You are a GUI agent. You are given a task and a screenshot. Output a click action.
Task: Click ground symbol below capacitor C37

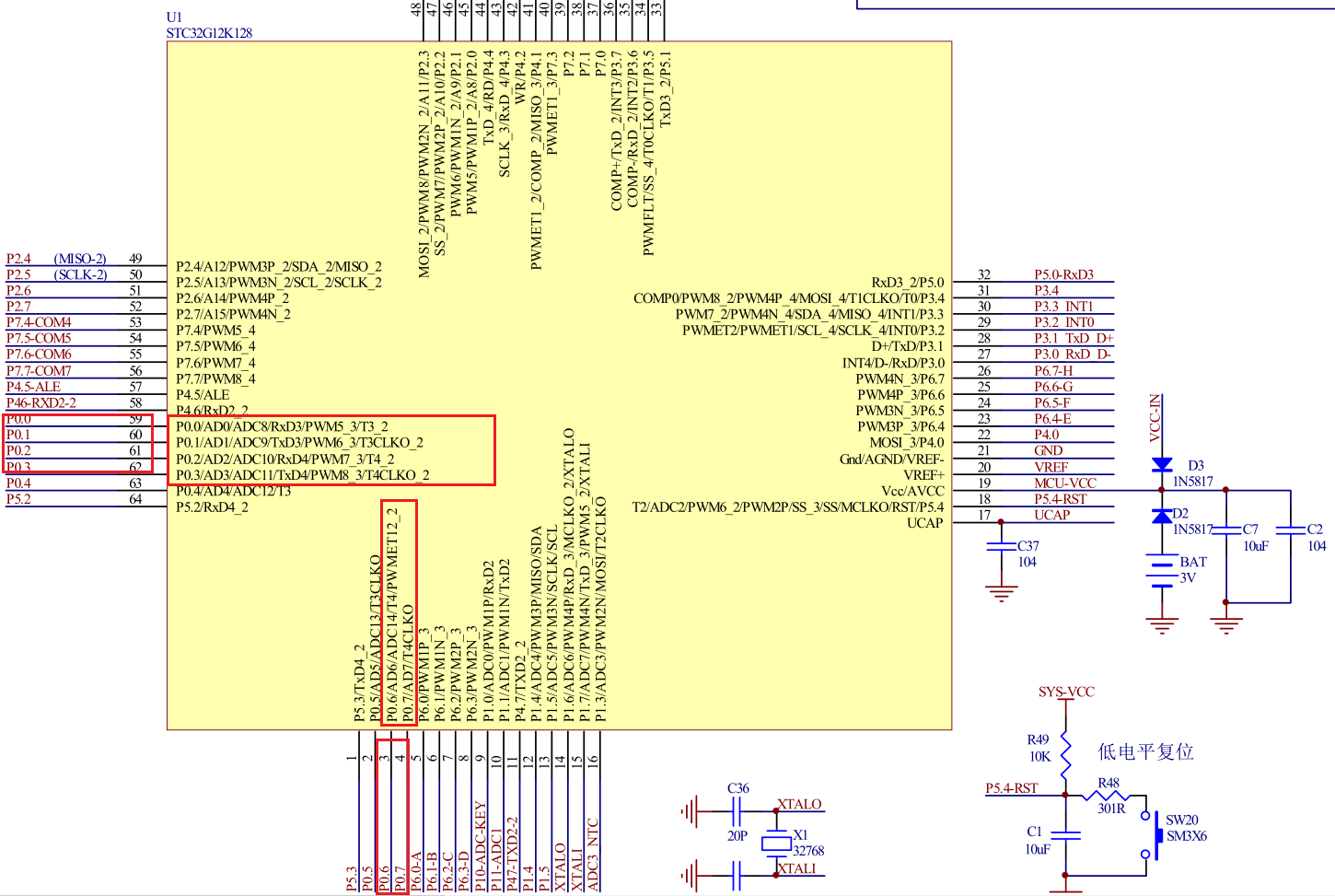point(1001,592)
